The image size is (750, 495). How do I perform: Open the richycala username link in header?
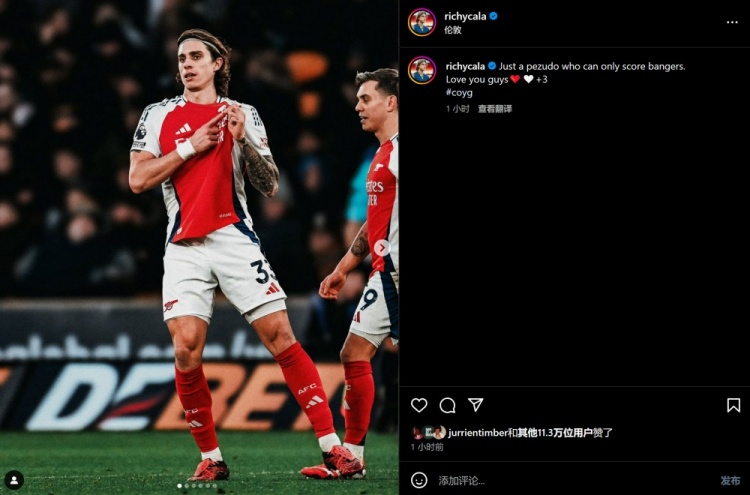coord(465,16)
